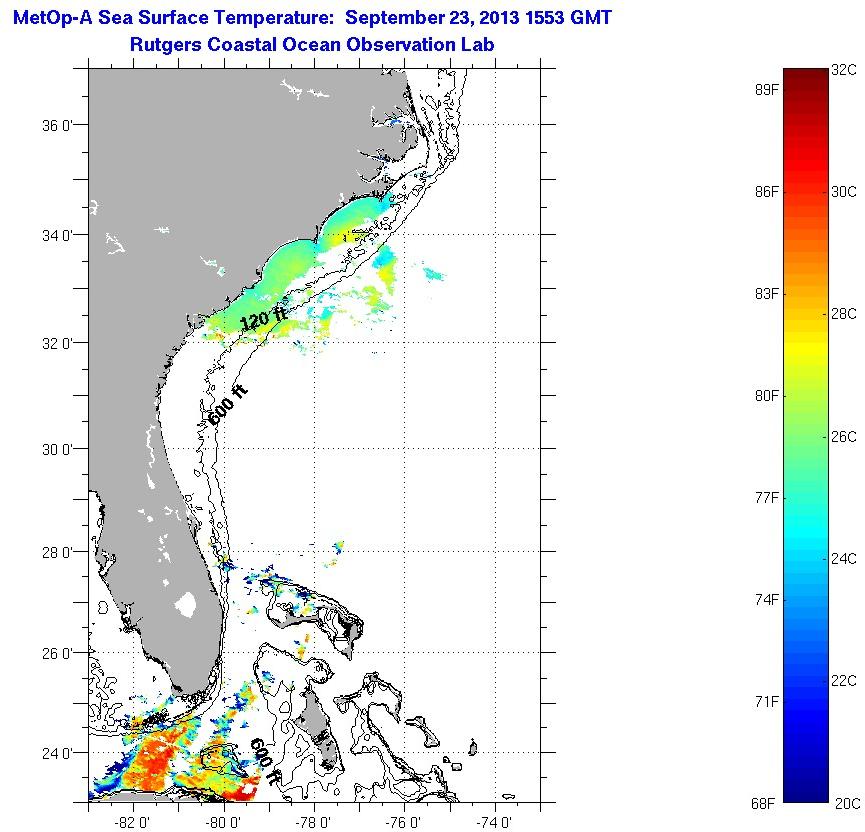Viewport: 865px width, 832px height.
Task: Click the 600 ft contour label near Cuba
Action: pyautogui.click(x=267, y=761)
